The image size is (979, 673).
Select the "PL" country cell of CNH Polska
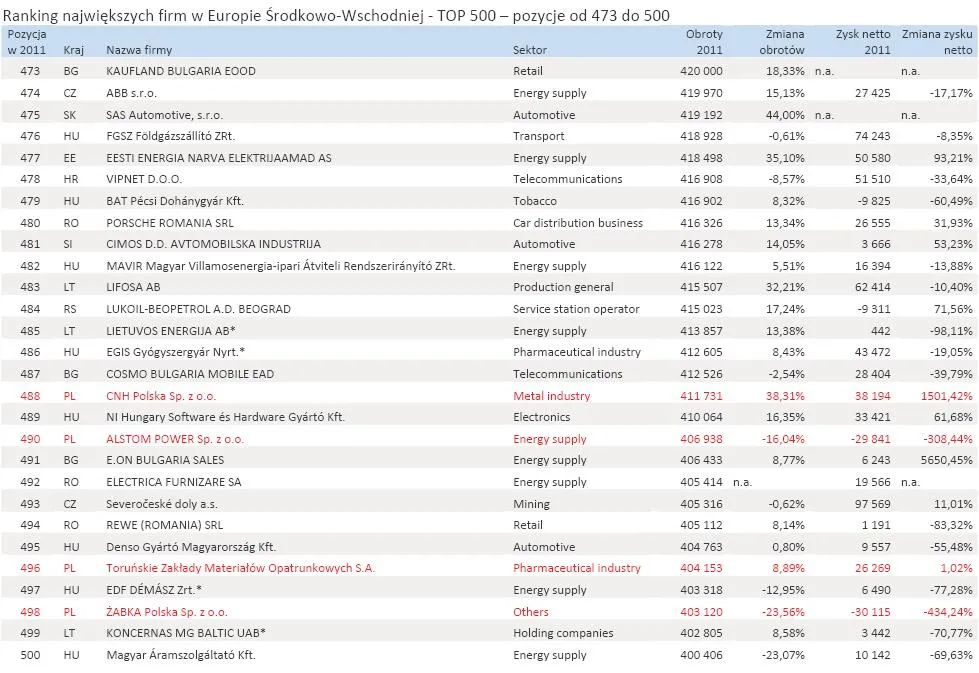pyautogui.click(x=73, y=395)
